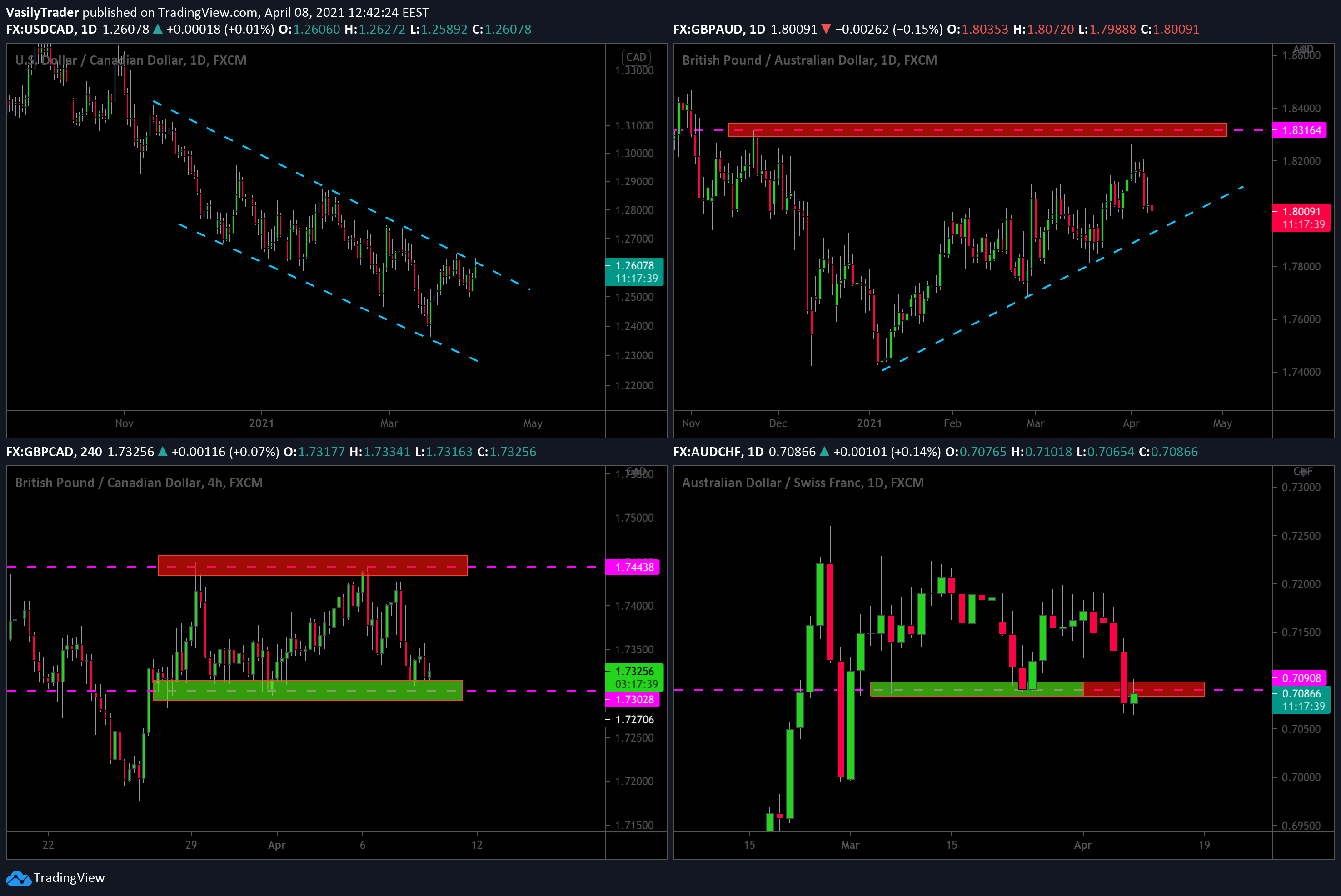Image resolution: width=1341 pixels, height=896 pixels.
Task: Select the green support zone on AUDCHF chart
Action: pyautogui.click(x=977, y=688)
